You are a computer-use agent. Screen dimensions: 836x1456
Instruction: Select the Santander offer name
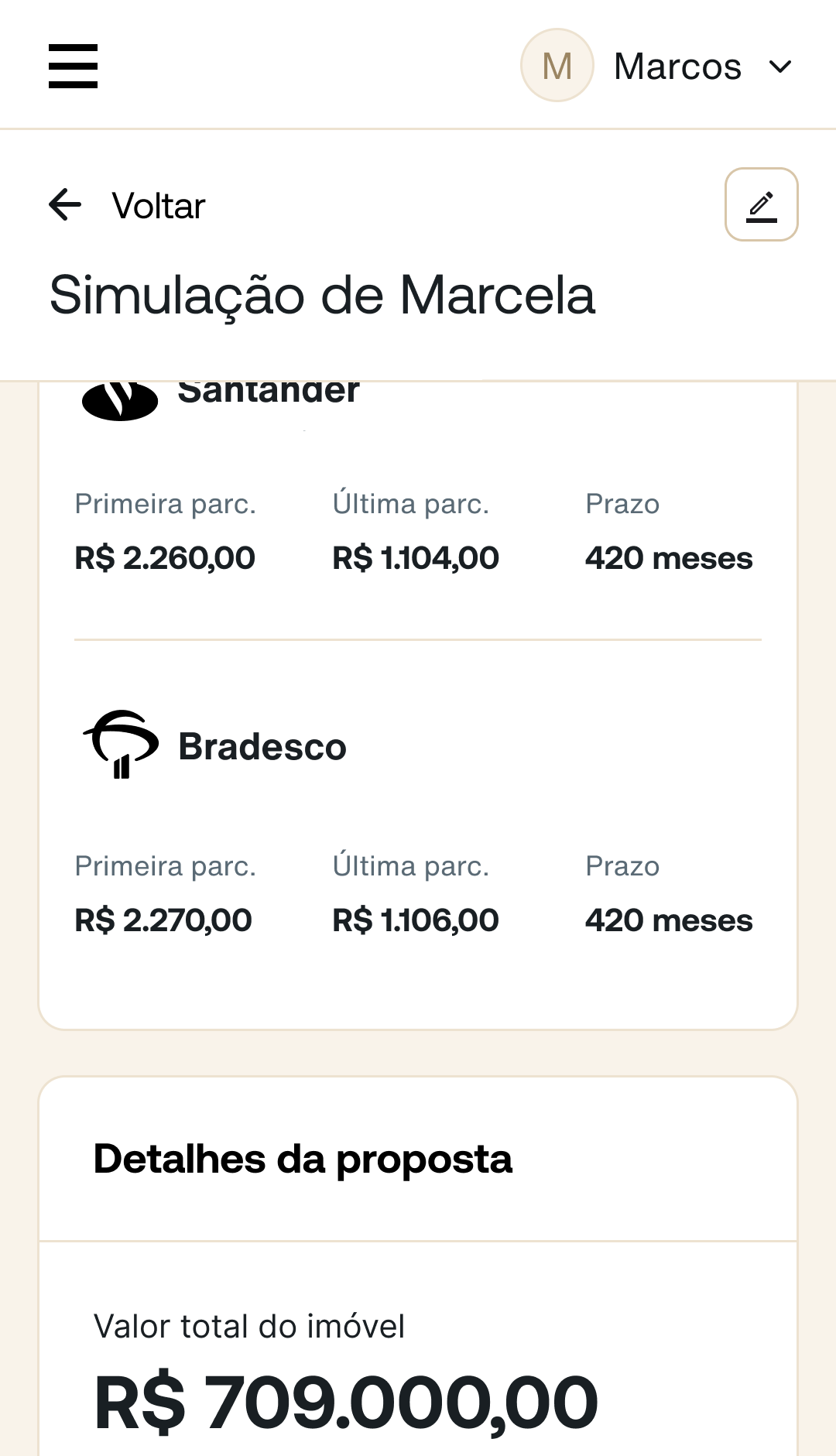click(269, 392)
